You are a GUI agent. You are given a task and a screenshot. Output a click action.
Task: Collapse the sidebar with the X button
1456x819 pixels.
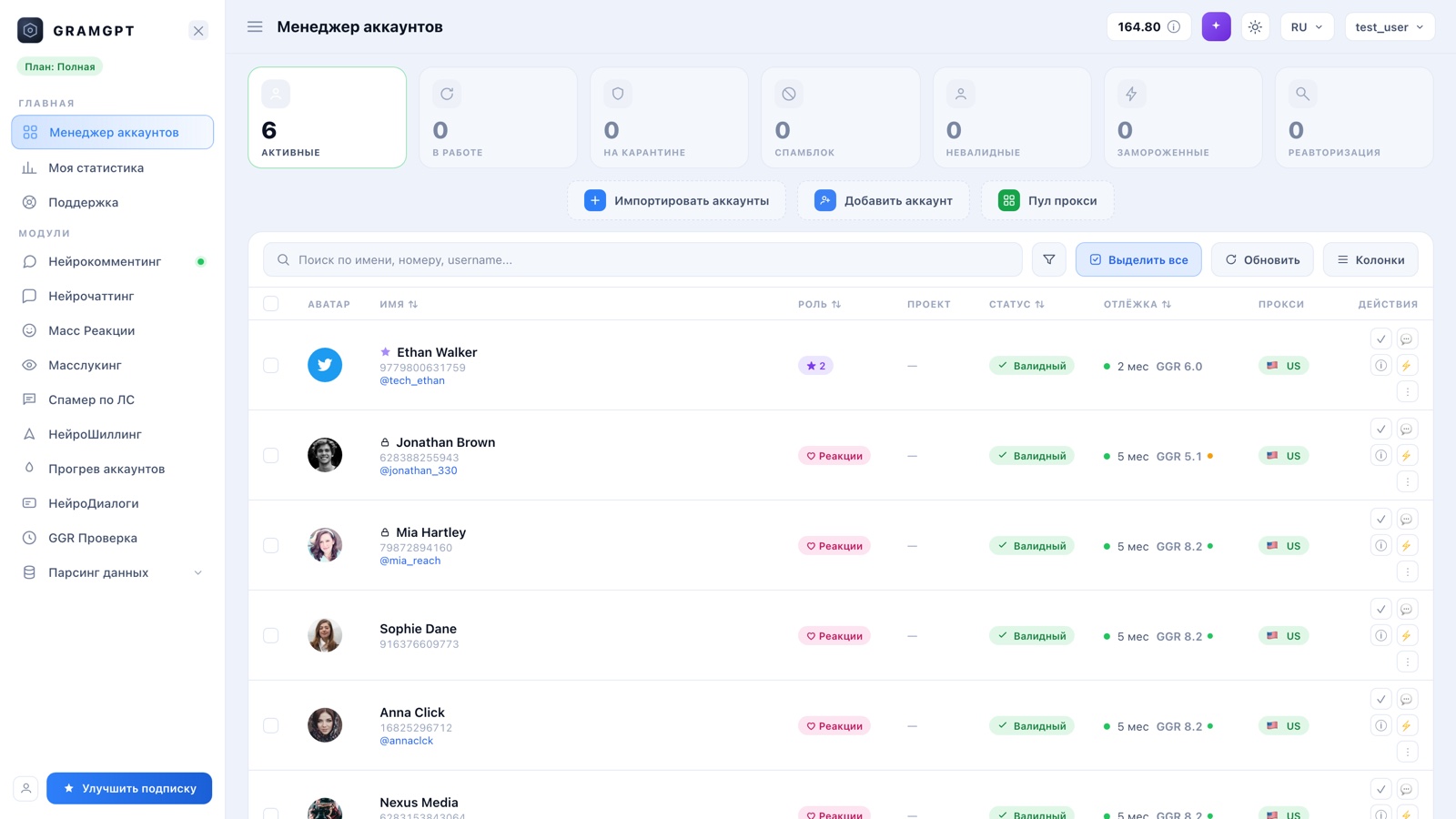coord(198,31)
